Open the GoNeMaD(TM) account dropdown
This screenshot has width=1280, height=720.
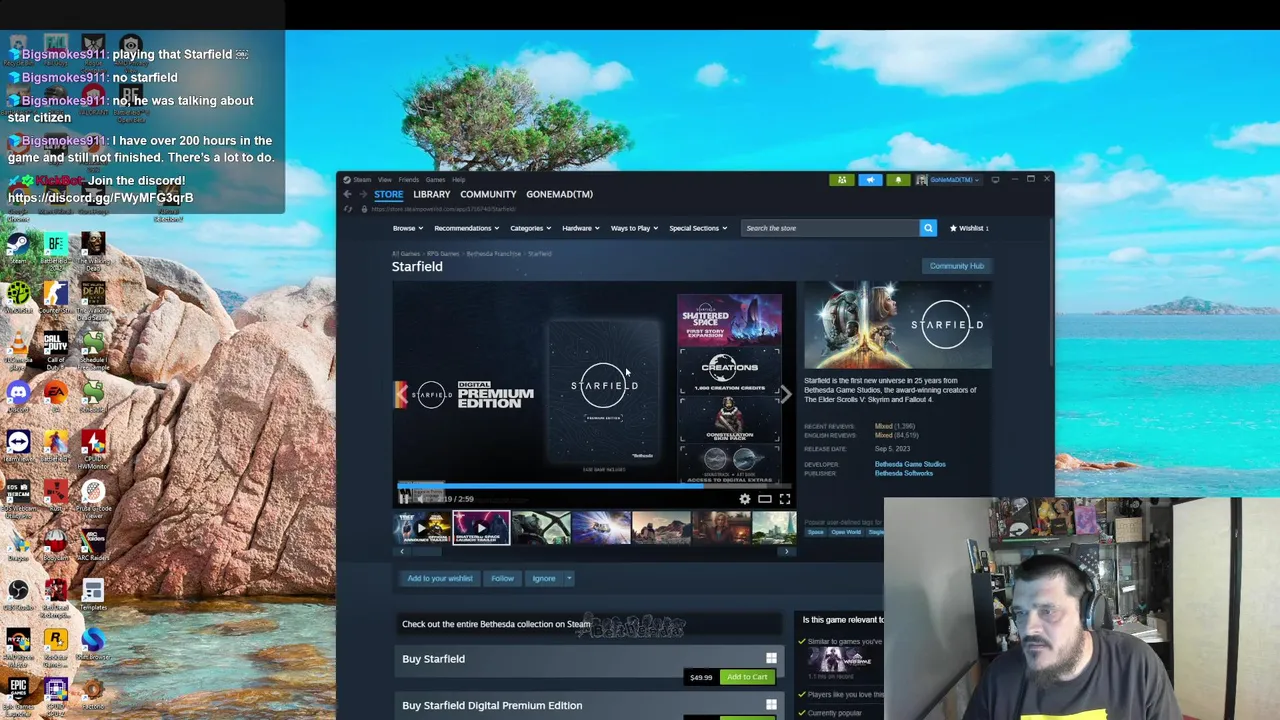pos(949,180)
